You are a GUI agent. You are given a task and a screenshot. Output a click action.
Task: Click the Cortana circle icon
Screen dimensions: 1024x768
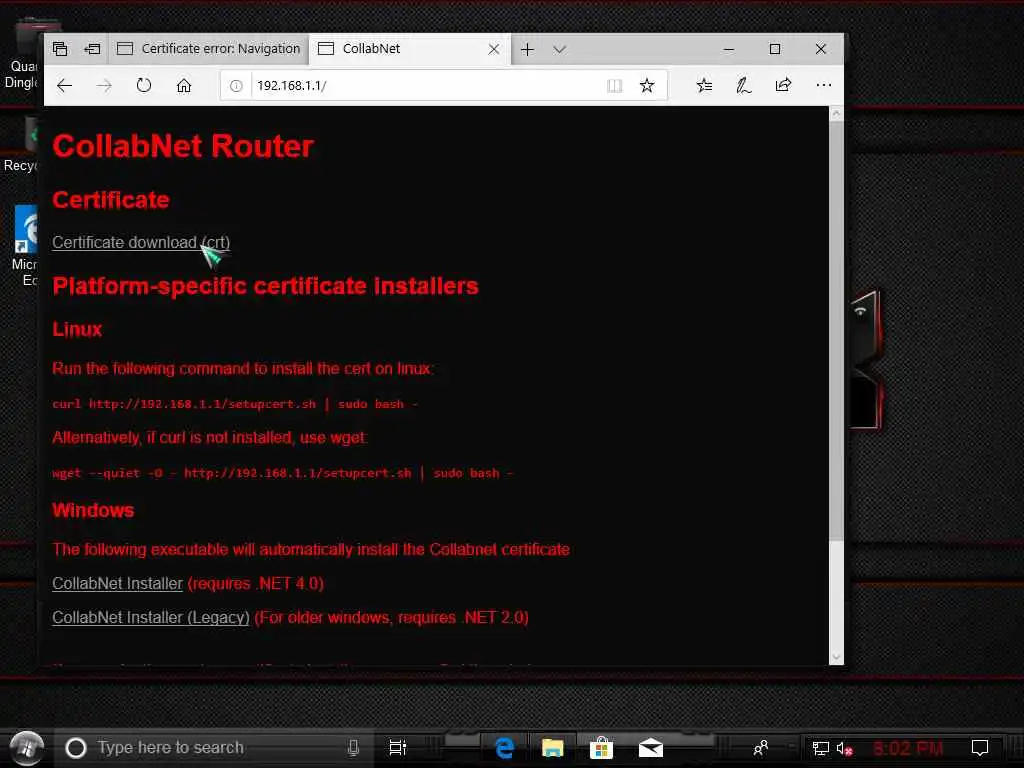tap(76, 748)
